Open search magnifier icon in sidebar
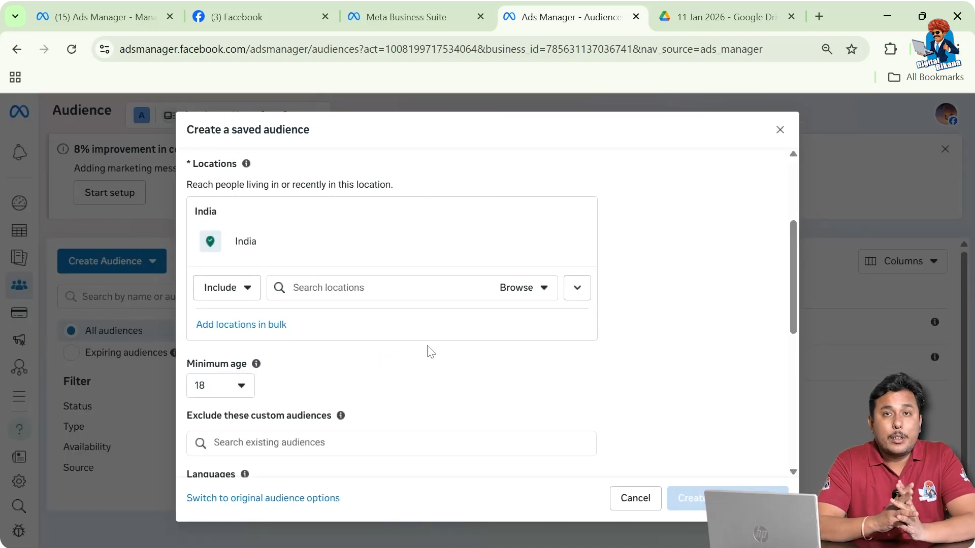 [x=19, y=506]
